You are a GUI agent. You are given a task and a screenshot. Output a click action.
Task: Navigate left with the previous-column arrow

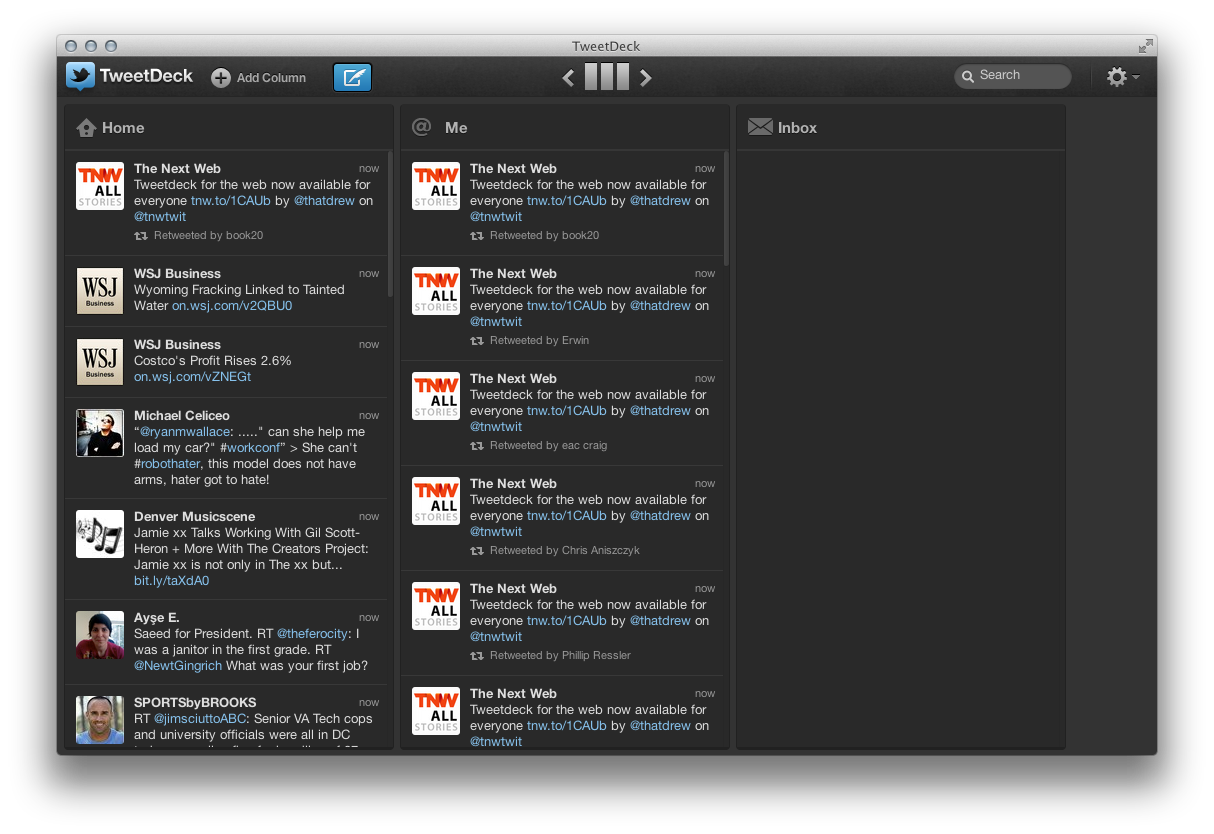(569, 77)
